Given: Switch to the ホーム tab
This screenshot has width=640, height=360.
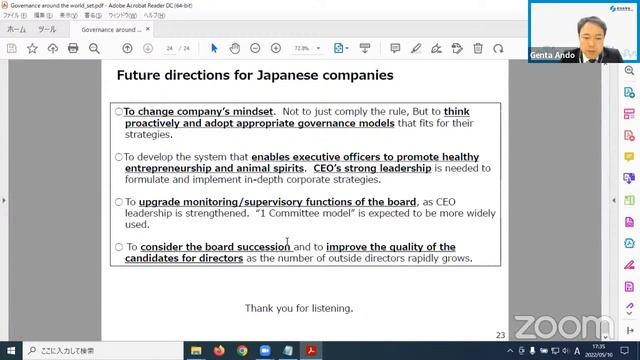Looking at the screenshot, I should (16, 29).
